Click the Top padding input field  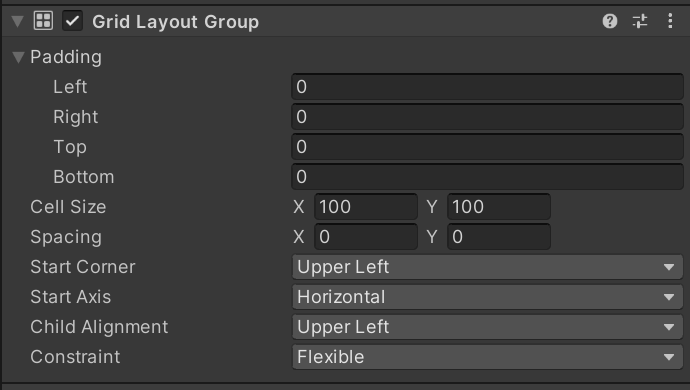pyautogui.click(x=487, y=147)
